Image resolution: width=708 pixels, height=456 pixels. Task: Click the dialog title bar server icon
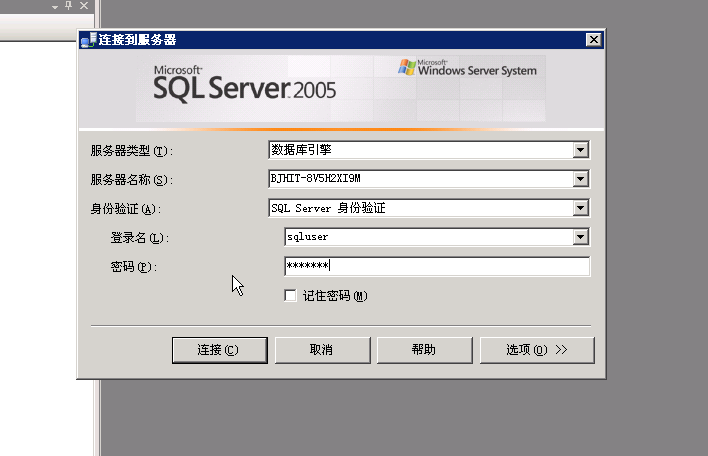(x=88, y=40)
